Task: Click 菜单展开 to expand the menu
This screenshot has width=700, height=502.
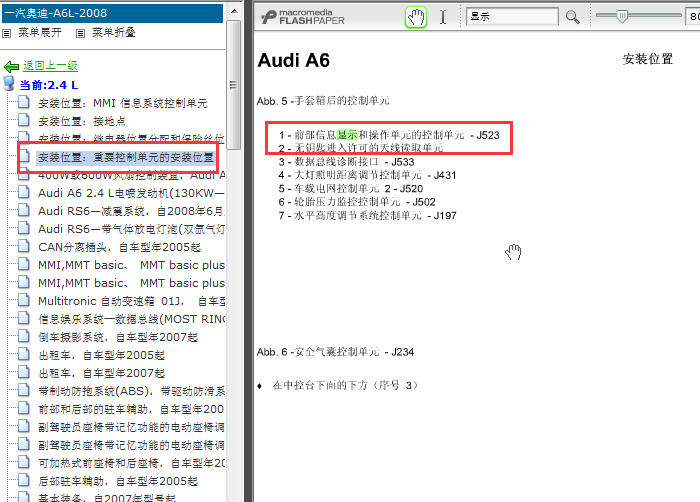Action: point(40,33)
